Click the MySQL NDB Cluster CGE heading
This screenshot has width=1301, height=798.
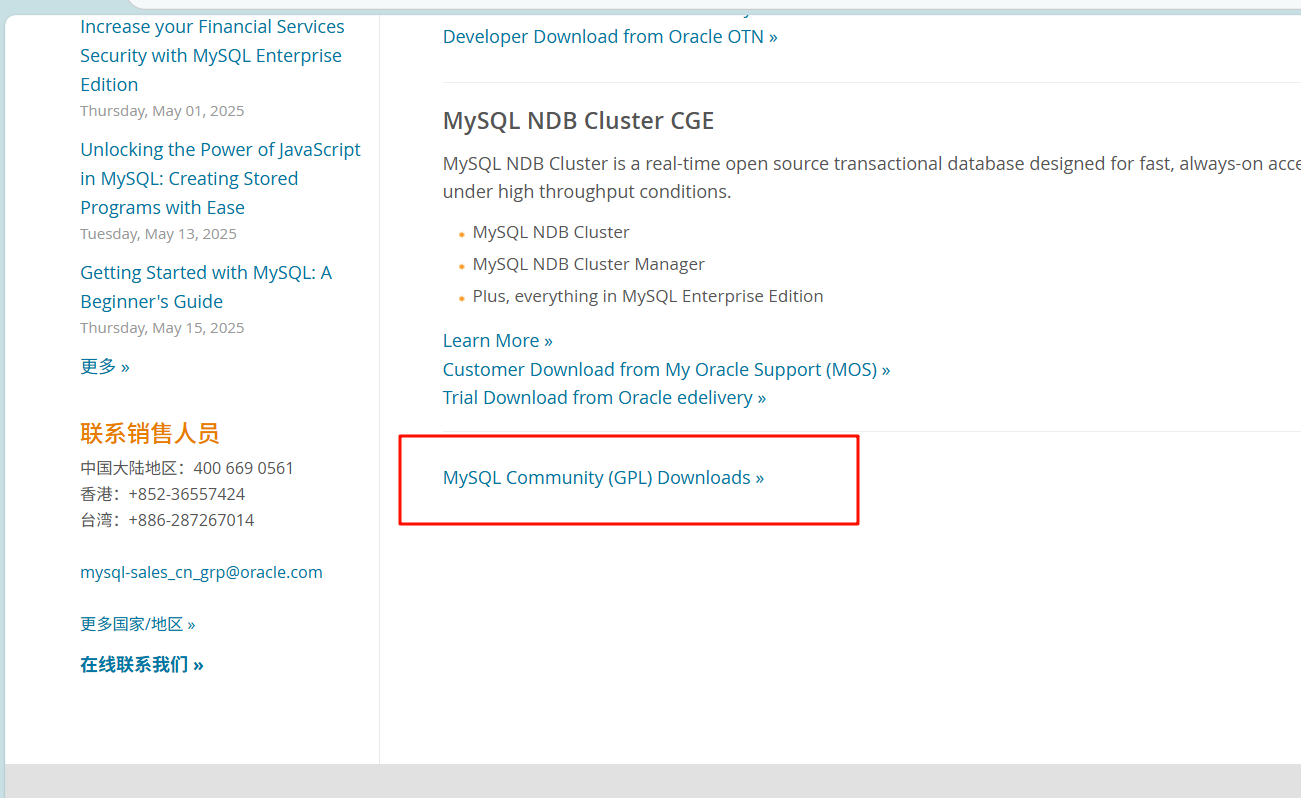(578, 121)
